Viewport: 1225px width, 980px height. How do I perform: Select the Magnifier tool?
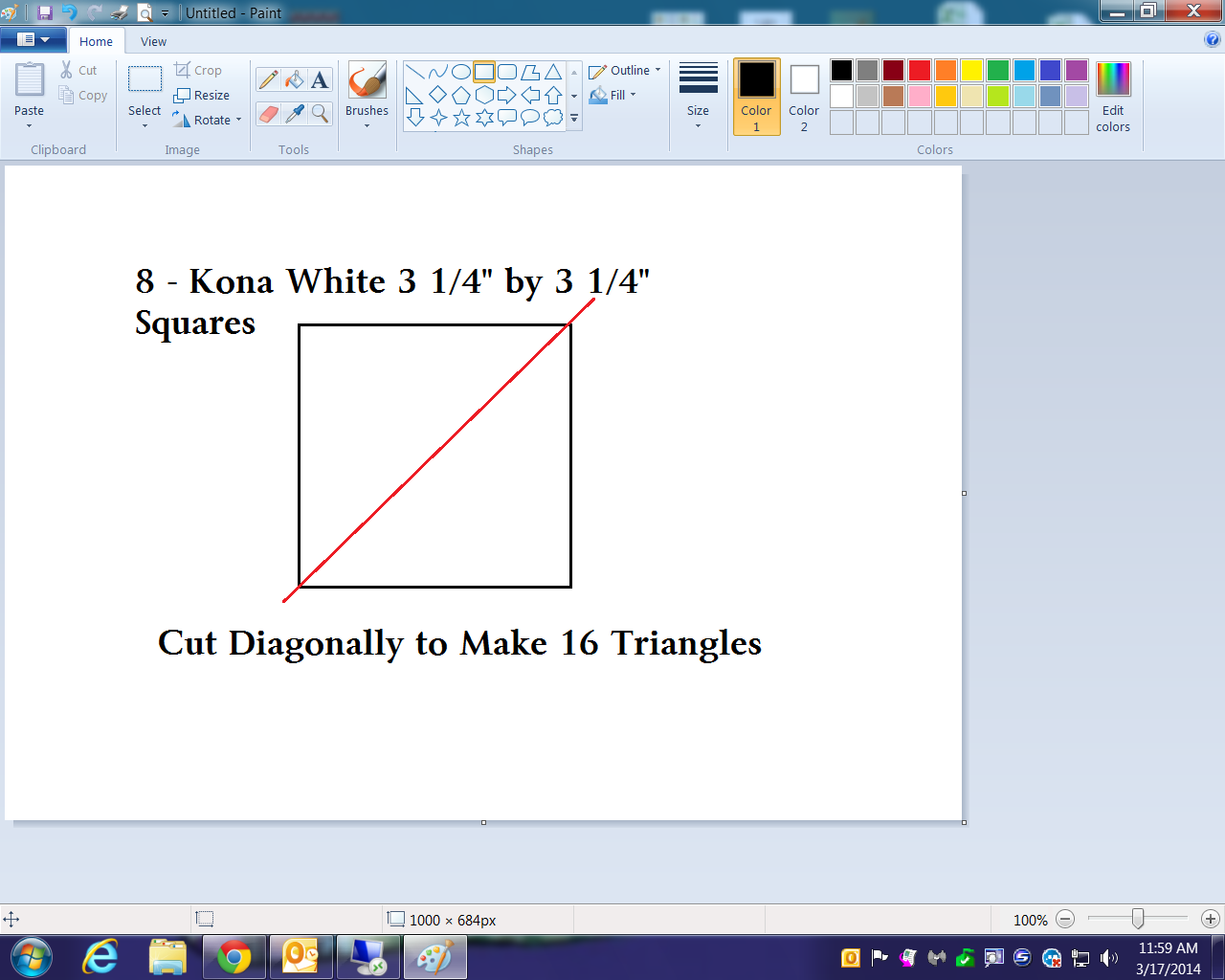point(322,113)
